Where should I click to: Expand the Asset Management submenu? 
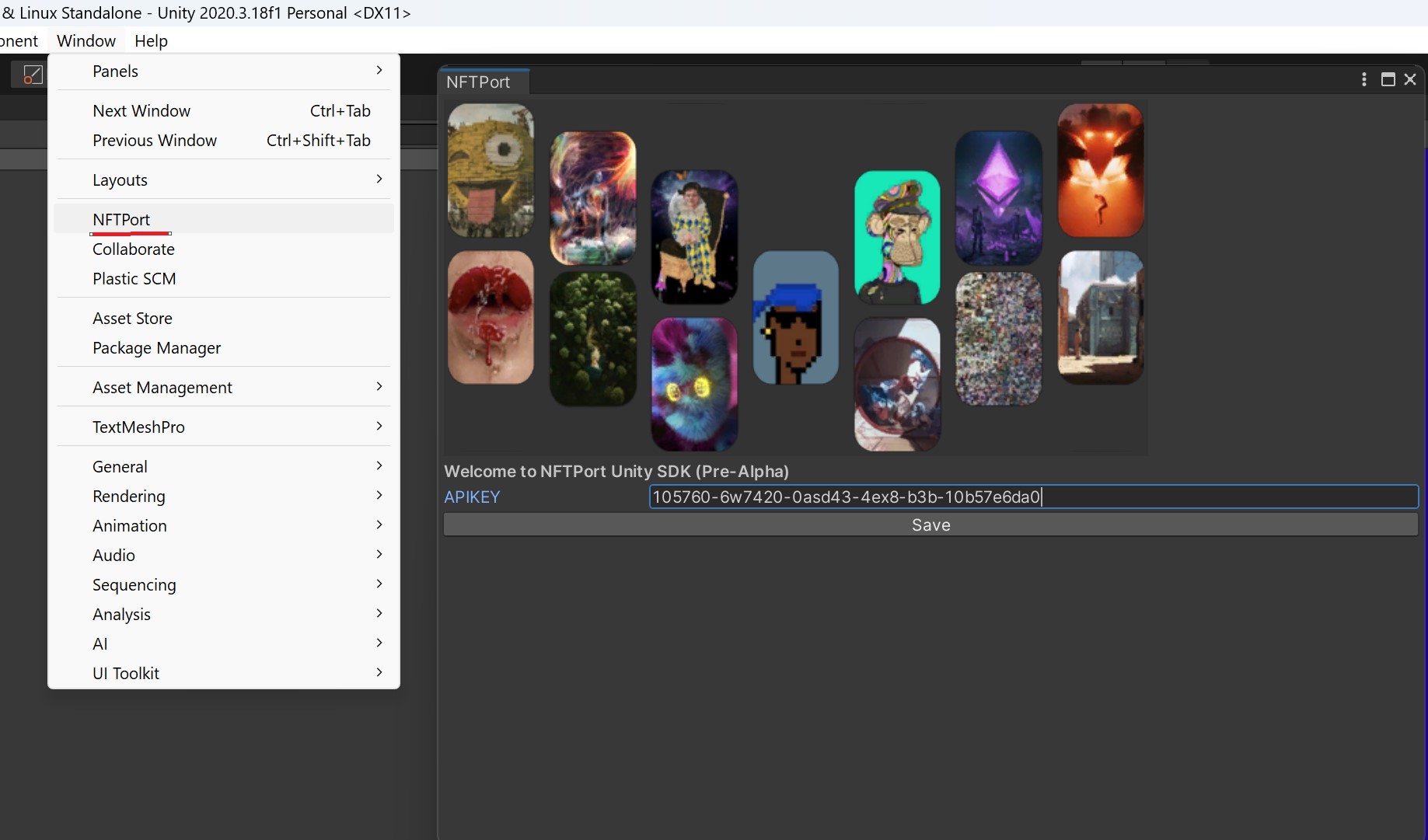click(x=224, y=387)
